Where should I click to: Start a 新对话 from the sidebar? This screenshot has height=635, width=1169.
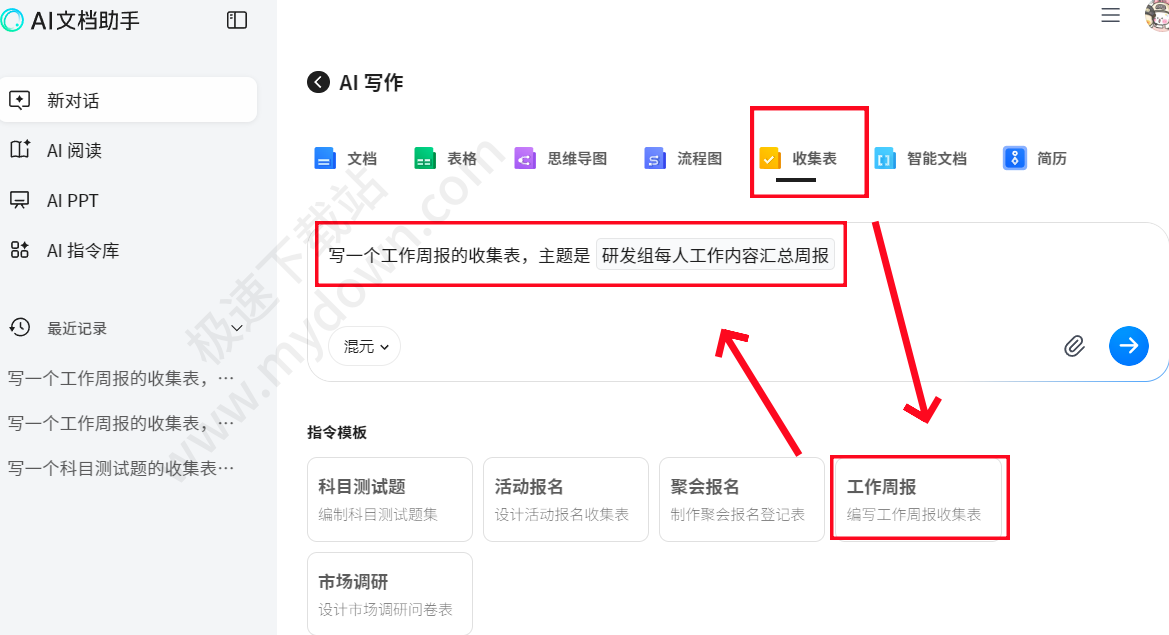click(128, 100)
